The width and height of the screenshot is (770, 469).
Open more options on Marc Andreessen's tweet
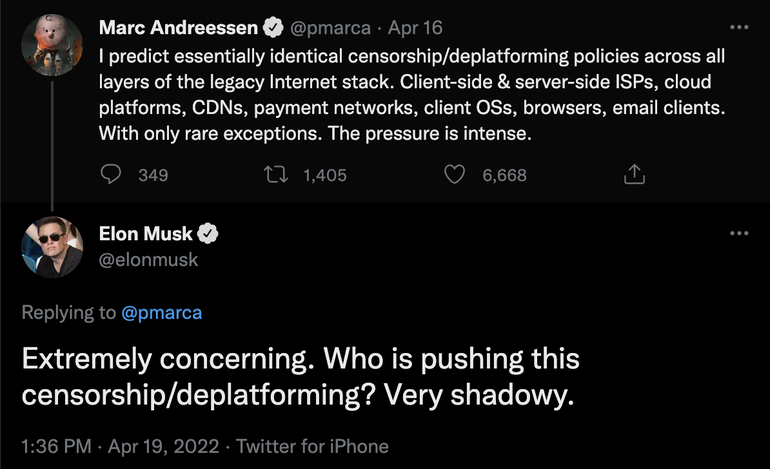[739, 27]
